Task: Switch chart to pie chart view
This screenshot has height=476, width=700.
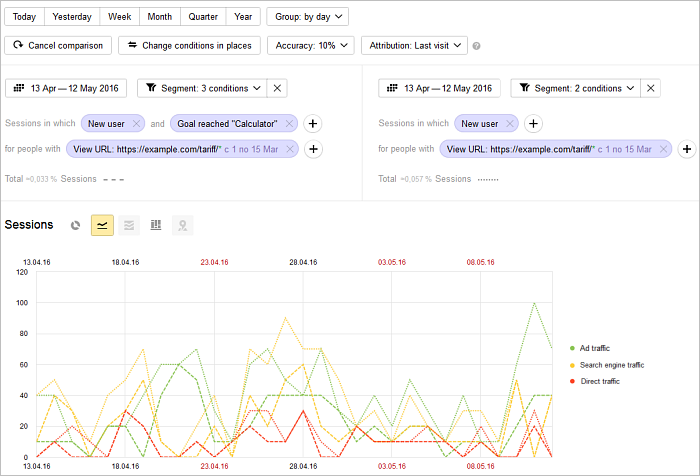Action: click(76, 225)
